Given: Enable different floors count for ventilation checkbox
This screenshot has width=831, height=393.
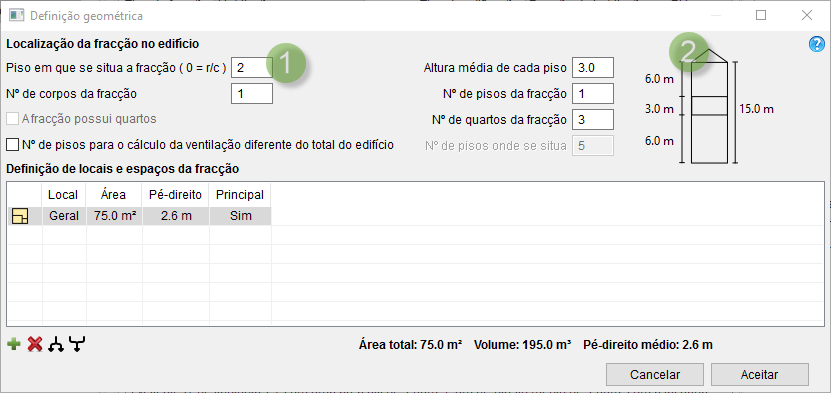Looking at the screenshot, I should 13,145.
